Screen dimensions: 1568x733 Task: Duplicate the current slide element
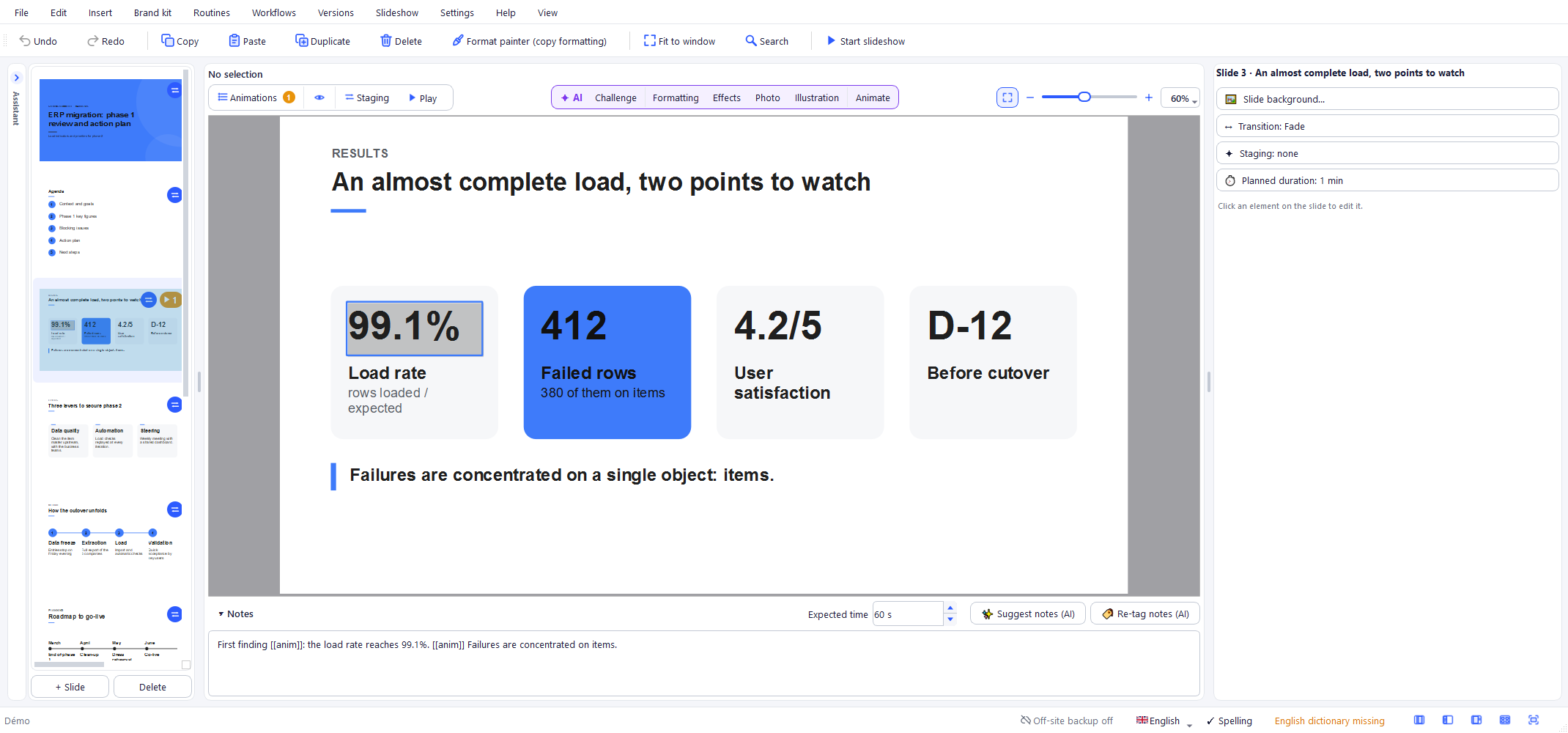[322, 41]
